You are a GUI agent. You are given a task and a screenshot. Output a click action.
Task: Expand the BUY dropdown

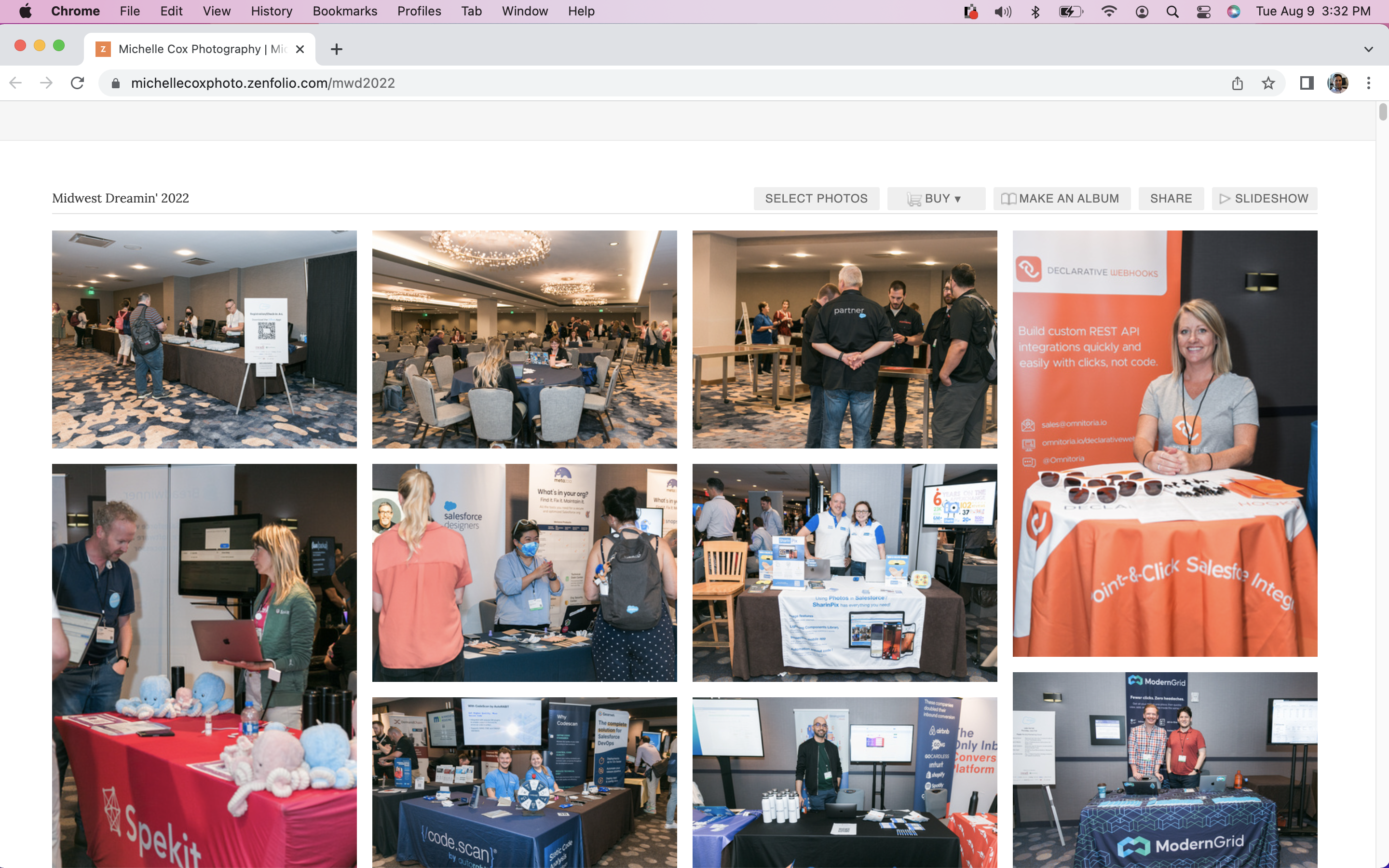coord(936,199)
